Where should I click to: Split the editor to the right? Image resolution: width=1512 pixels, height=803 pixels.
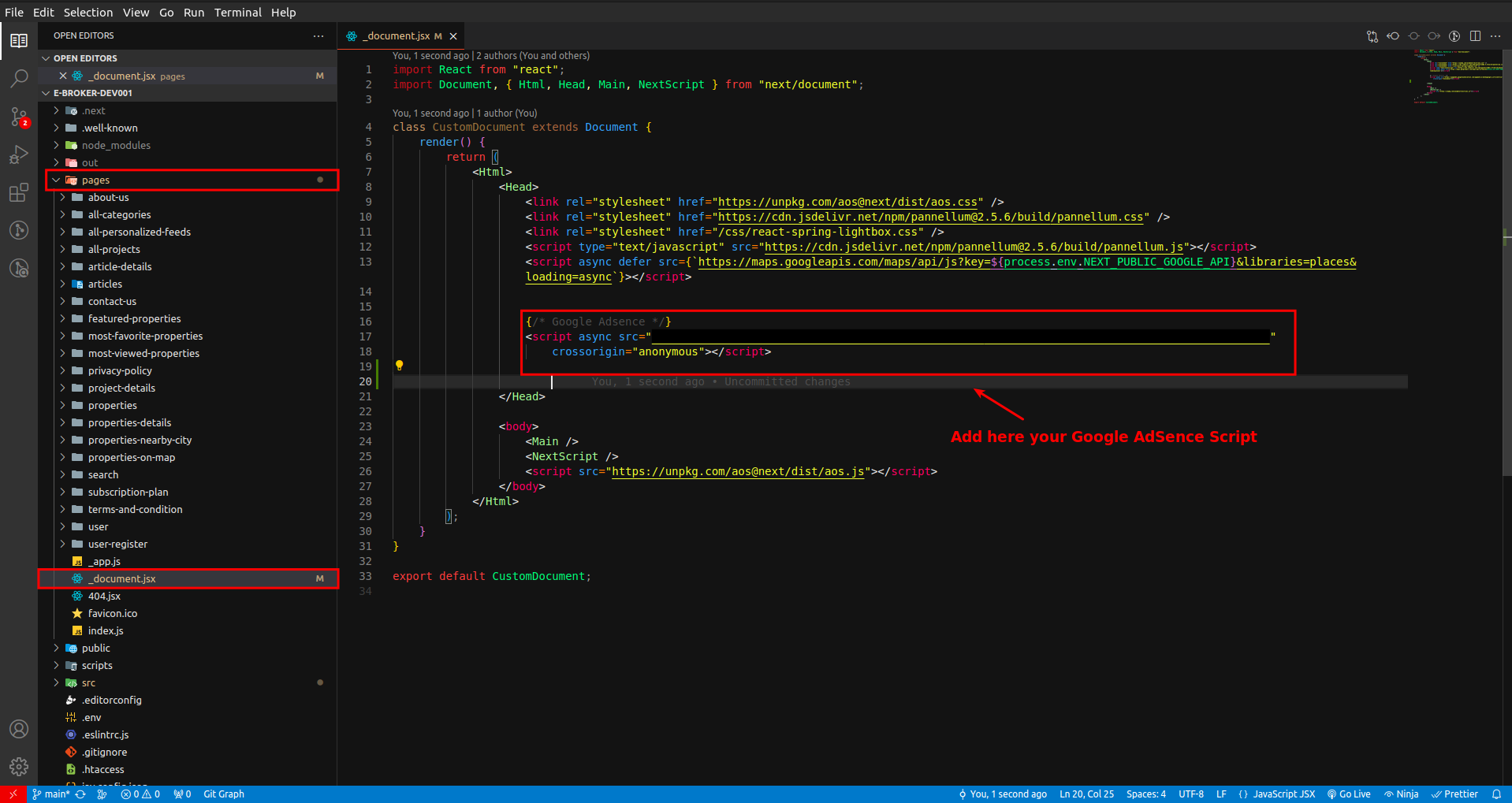tap(1475, 36)
